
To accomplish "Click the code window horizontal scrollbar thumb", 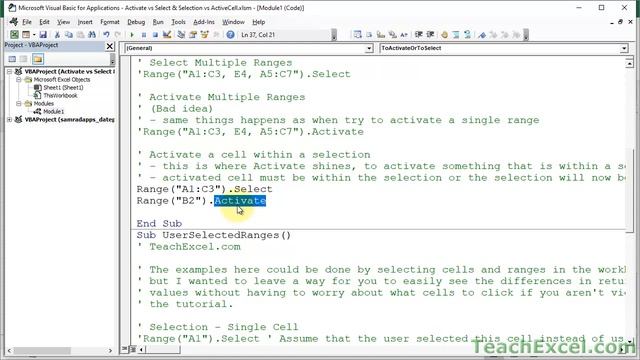I will (162, 349).
